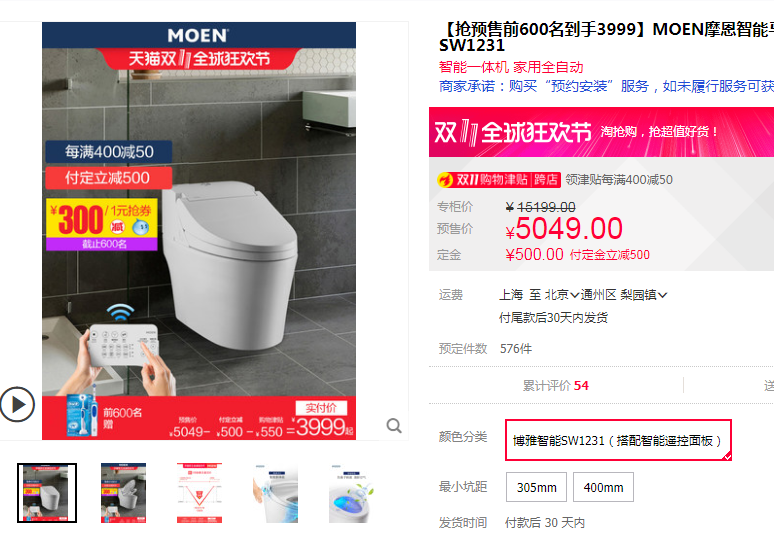Screen dimensions: 774x537
Task: Click 领津贴每满400减50 coupon link
Action: (619, 180)
